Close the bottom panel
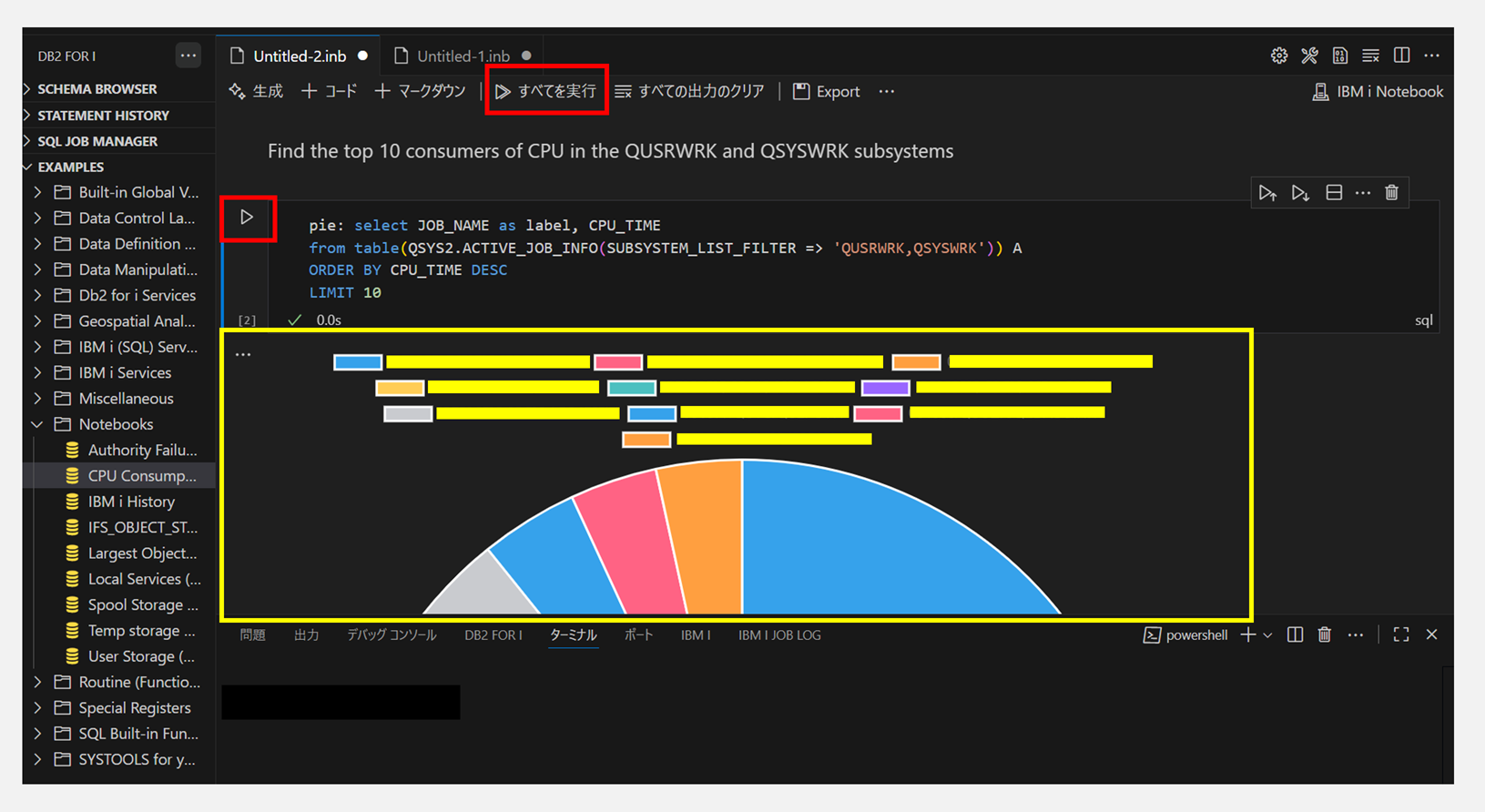The height and width of the screenshot is (812, 1485). 1431,634
